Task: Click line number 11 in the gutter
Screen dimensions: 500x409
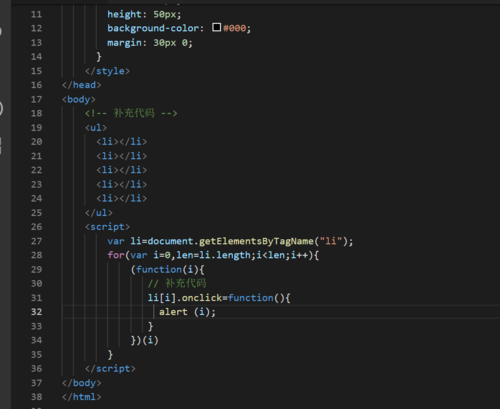Action: tap(37, 15)
